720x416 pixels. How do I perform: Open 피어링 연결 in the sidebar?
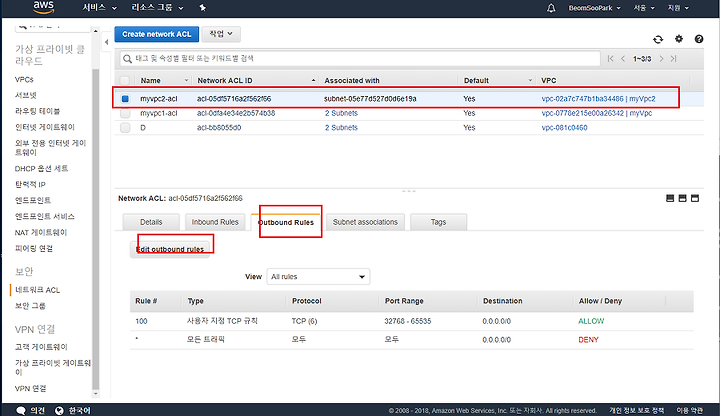34,248
